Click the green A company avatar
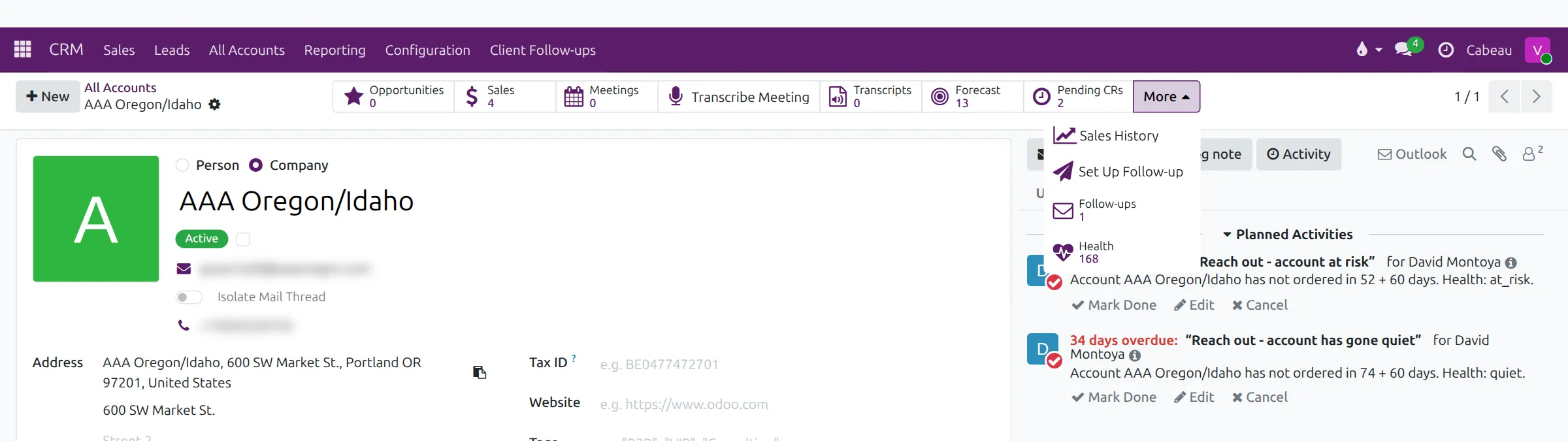 [96, 219]
